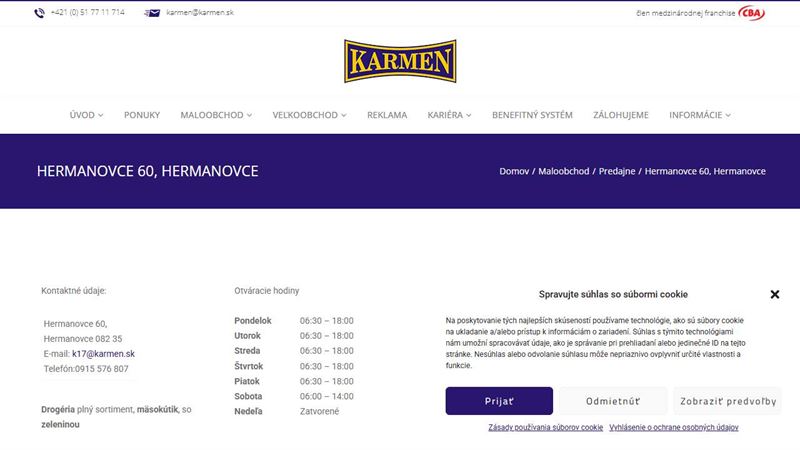Image resolution: width=800 pixels, height=450 pixels.
Task: Click the Telefón 0915 576 807 text
Action: click(x=86, y=369)
